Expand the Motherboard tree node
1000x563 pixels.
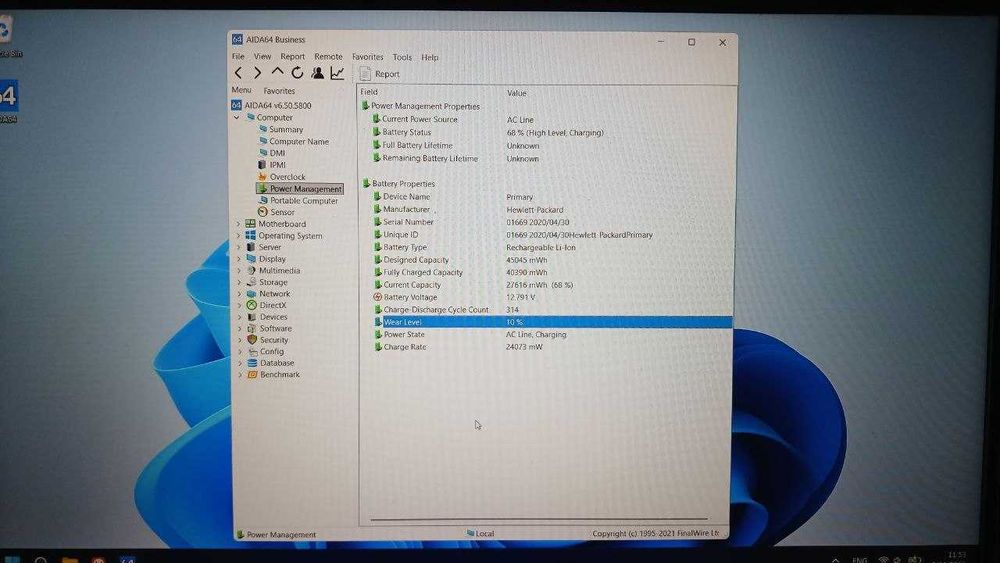[239, 224]
